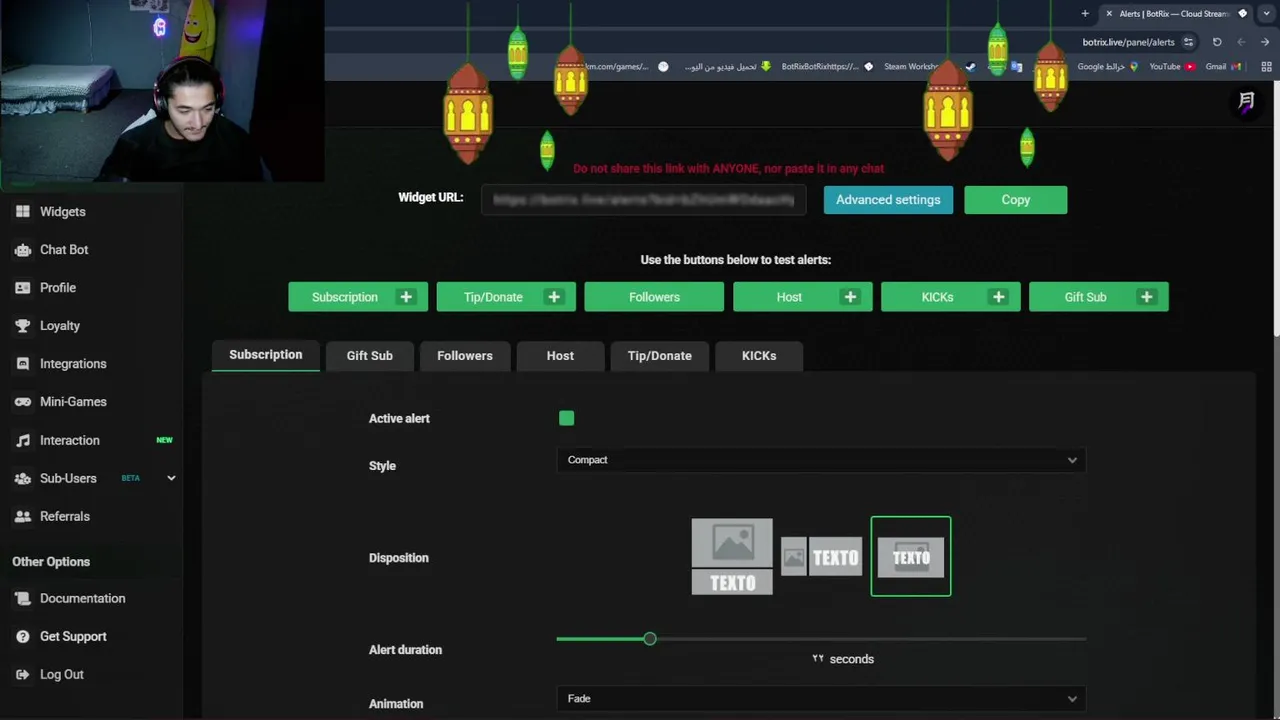
Task: Click the plus icon on KICKs test button
Action: pos(998,297)
